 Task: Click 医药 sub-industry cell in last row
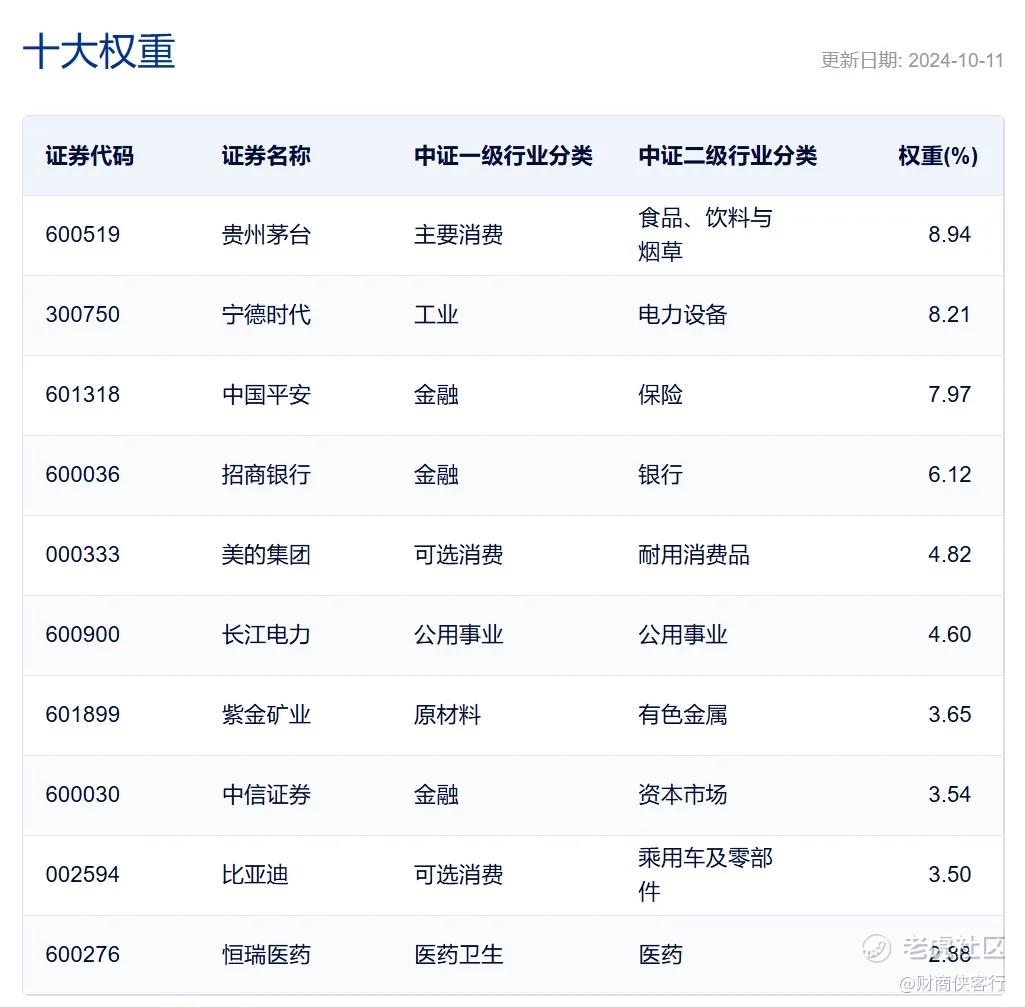point(660,955)
